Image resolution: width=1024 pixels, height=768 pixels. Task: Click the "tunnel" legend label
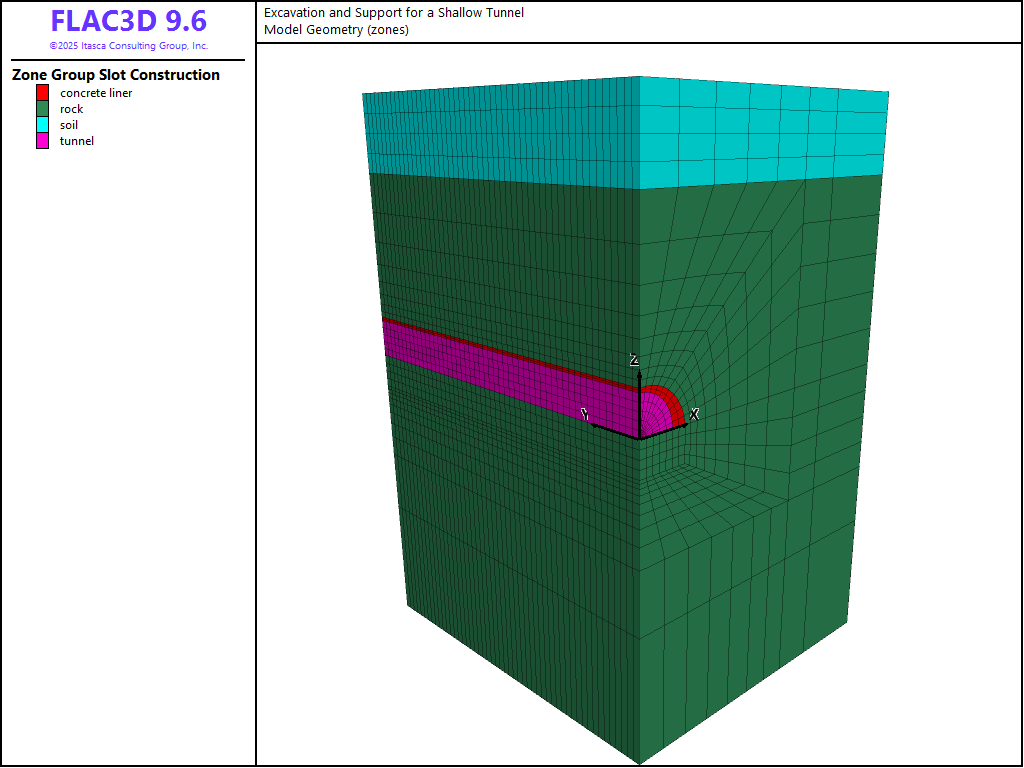pos(76,141)
